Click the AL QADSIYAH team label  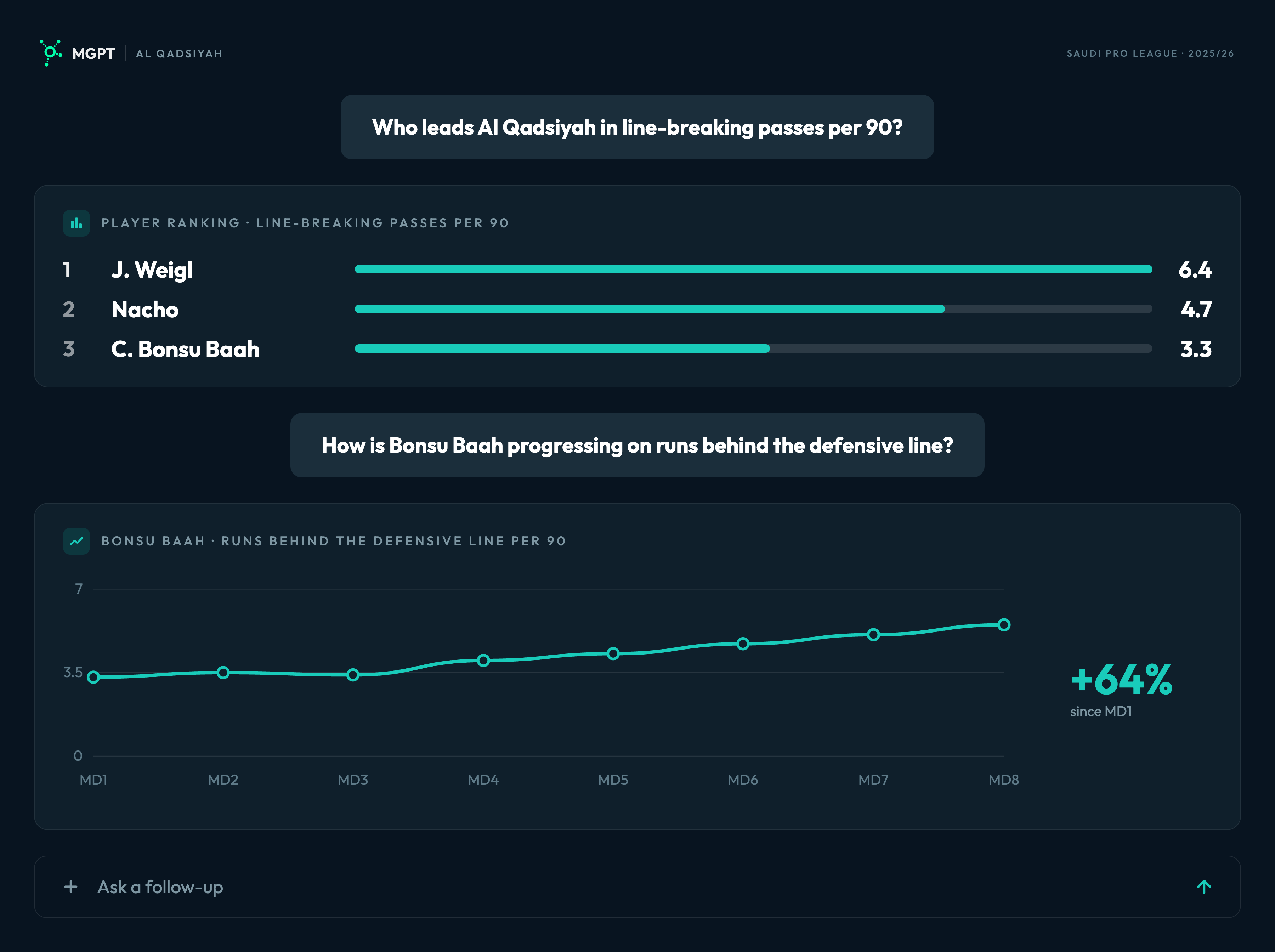click(x=178, y=53)
